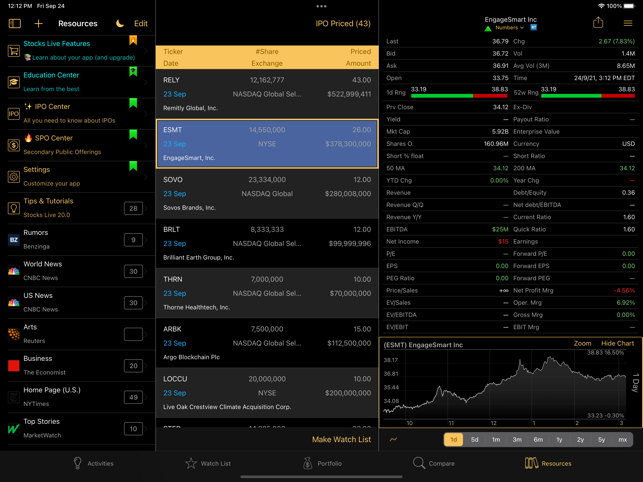This screenshot has width=643, height=482.
Task: Tap the plus add button
Action: point(38,23)
